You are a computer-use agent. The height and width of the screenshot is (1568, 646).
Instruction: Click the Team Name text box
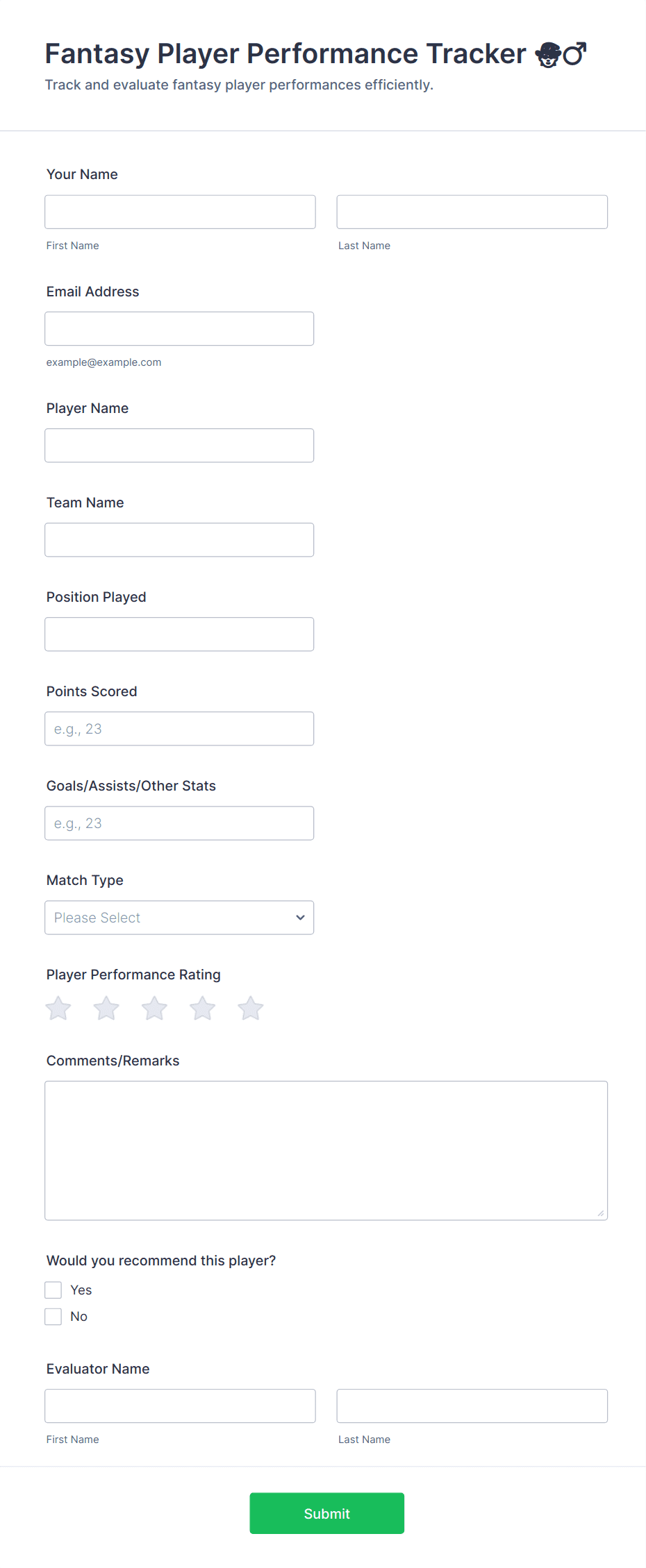tap(179, 539)
